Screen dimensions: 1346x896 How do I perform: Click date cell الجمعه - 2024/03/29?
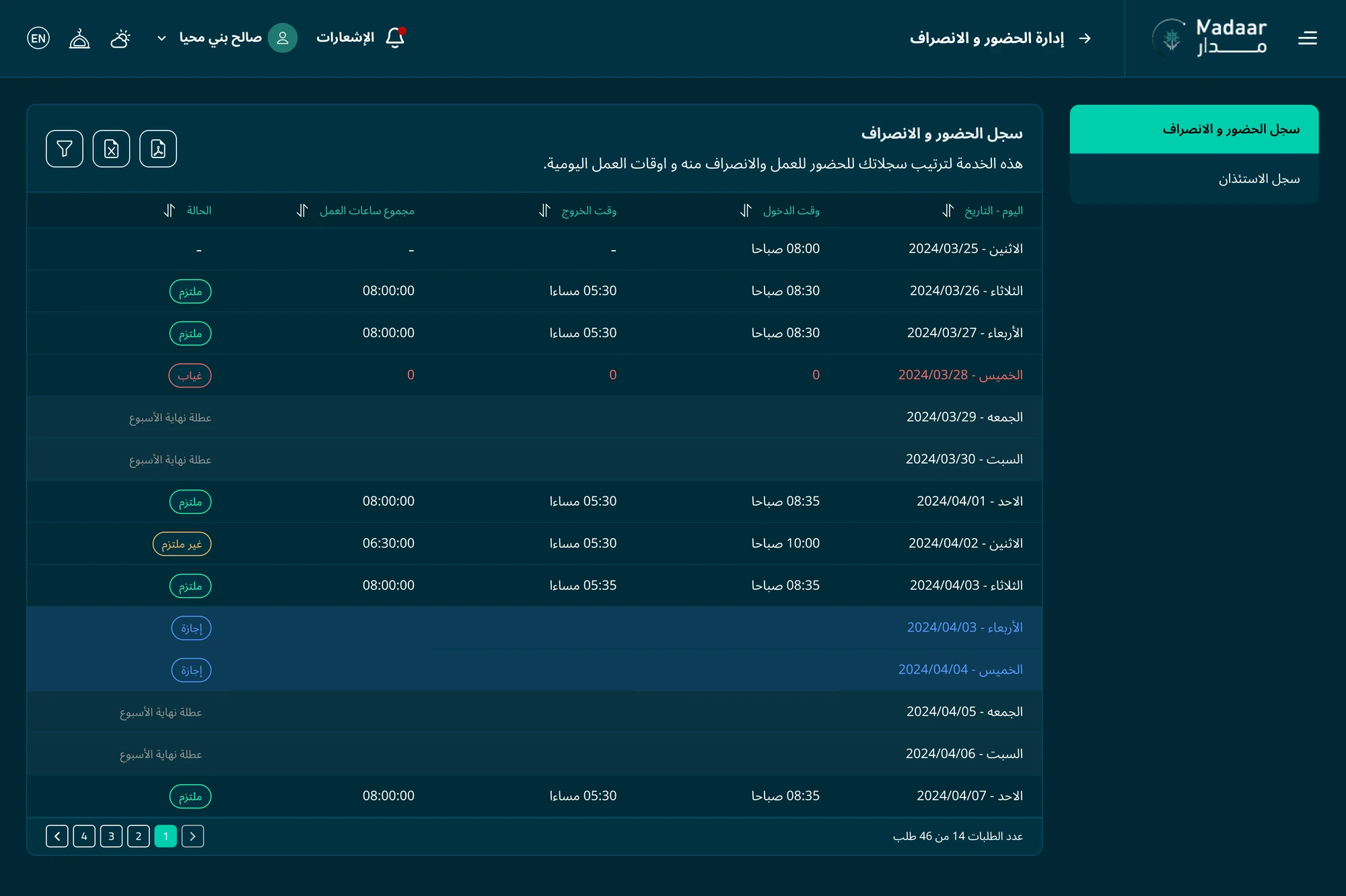(x=964, y=417)
